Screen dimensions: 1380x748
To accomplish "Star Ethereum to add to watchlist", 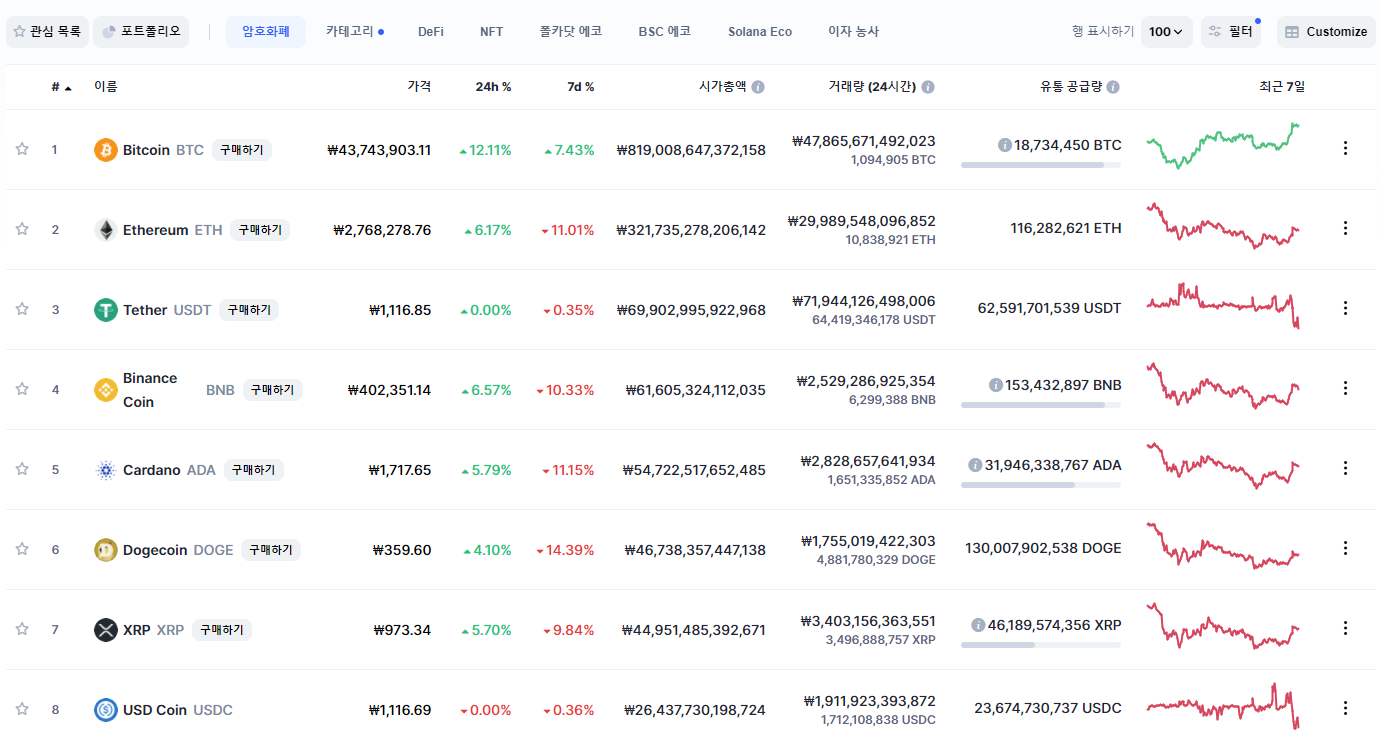I will tap(22, 229).
